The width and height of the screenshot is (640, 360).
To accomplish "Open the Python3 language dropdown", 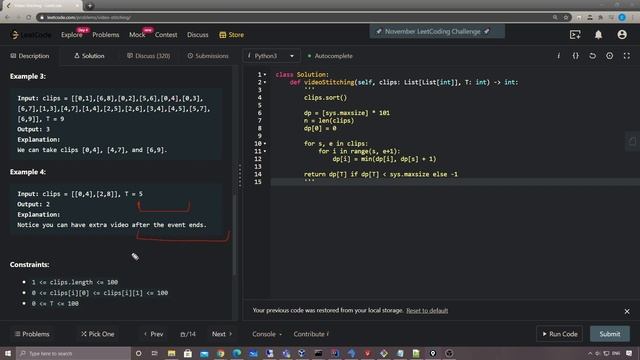I will pos(271,56).
